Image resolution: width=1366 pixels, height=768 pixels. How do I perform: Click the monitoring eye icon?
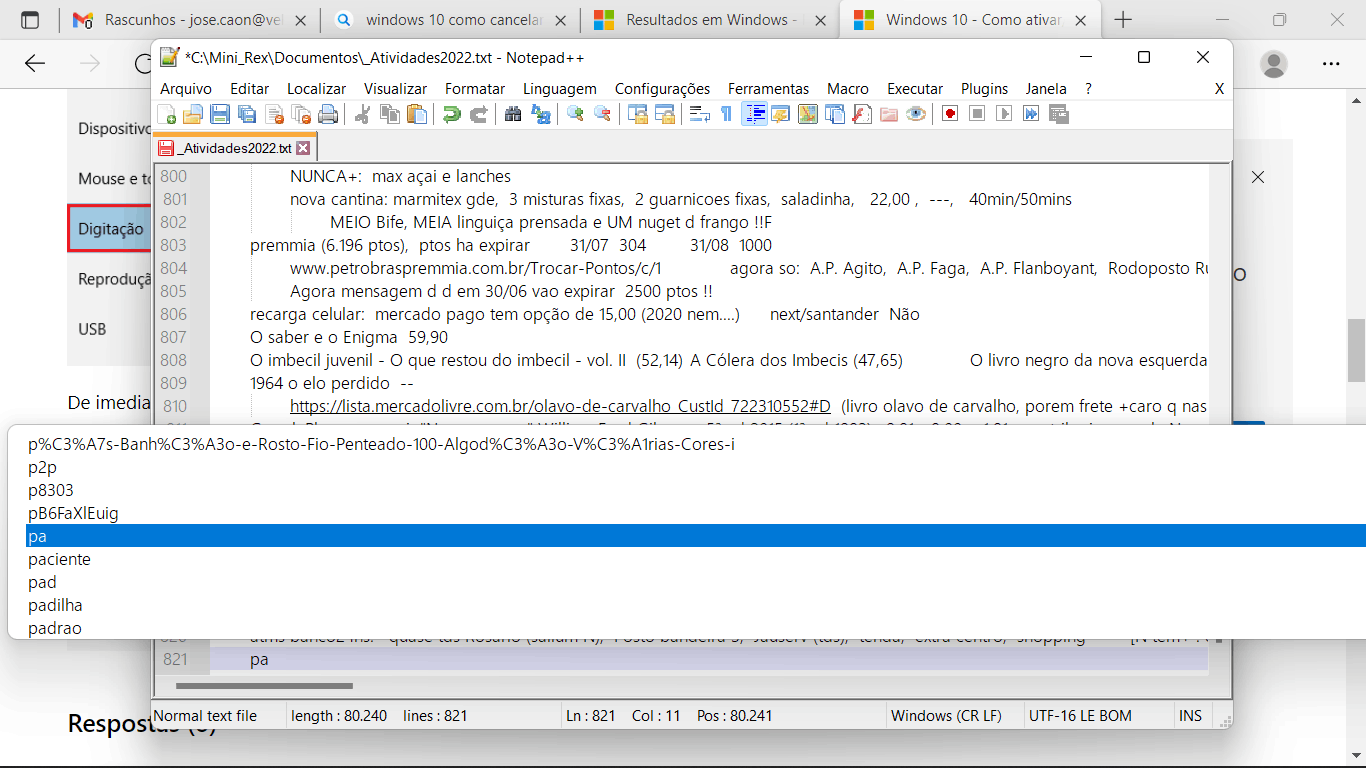coord(916,114)
